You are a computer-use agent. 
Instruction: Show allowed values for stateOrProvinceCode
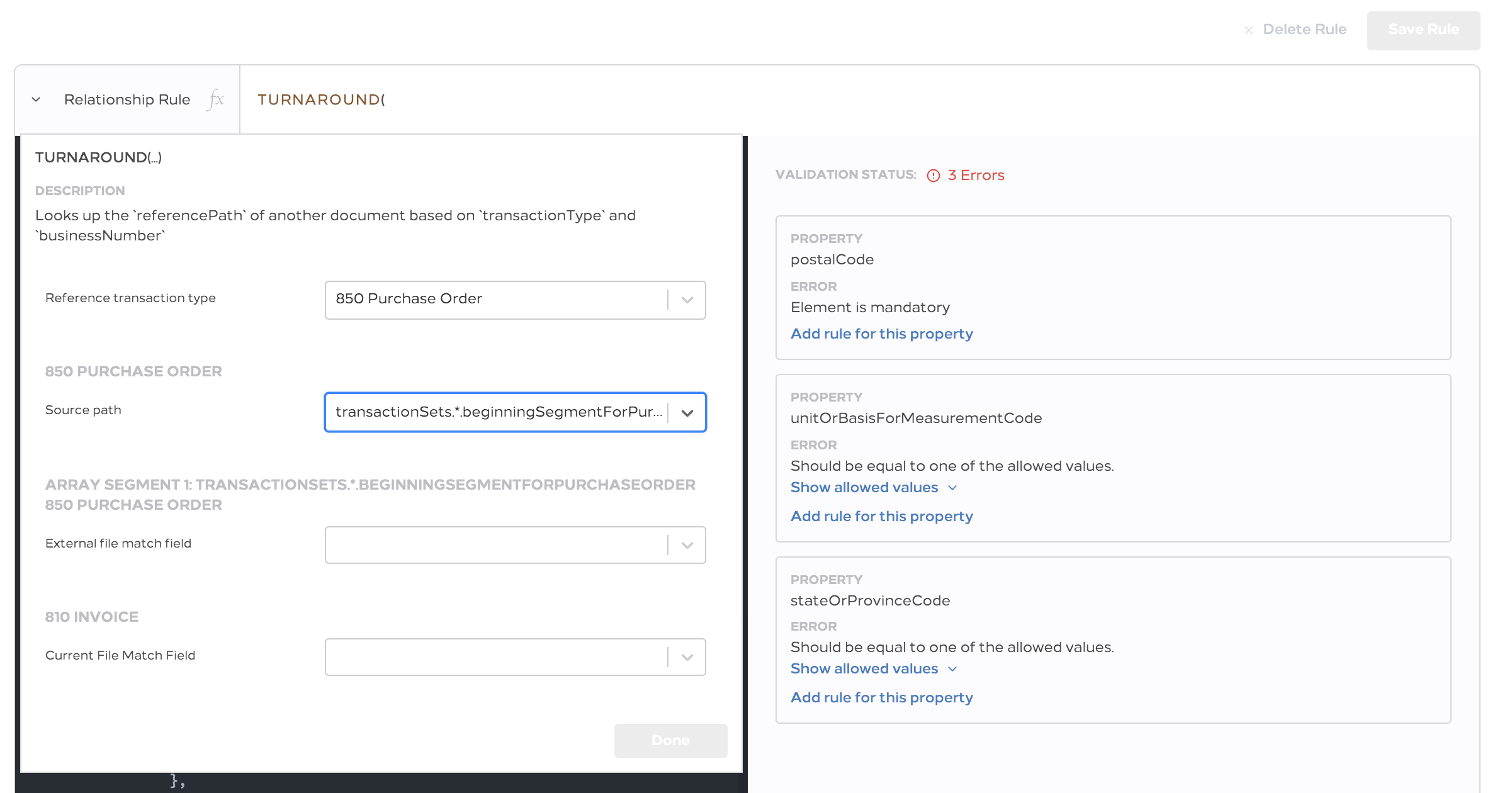click(874, 668)
